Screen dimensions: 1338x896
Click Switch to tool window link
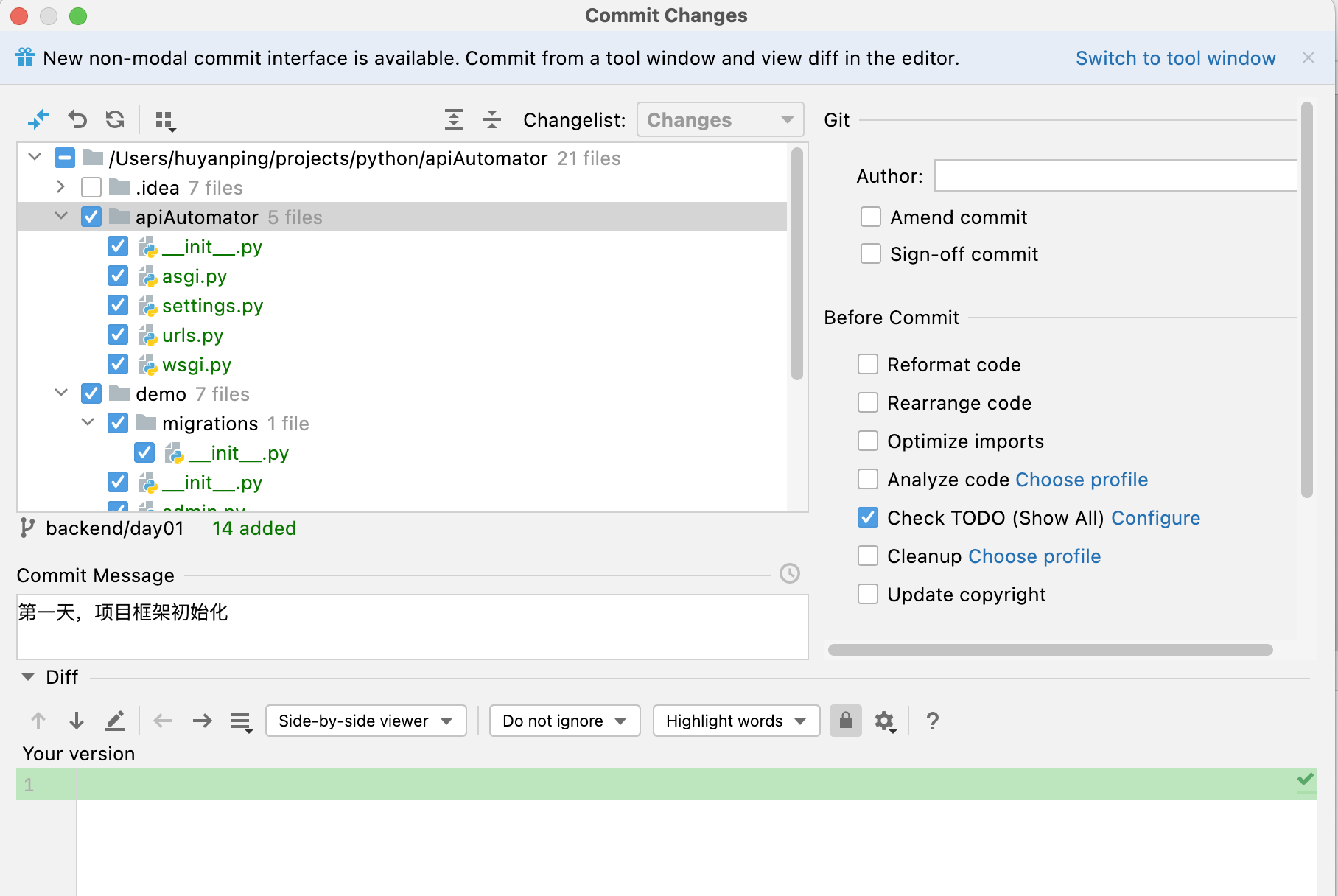(x=1175, y=58)
